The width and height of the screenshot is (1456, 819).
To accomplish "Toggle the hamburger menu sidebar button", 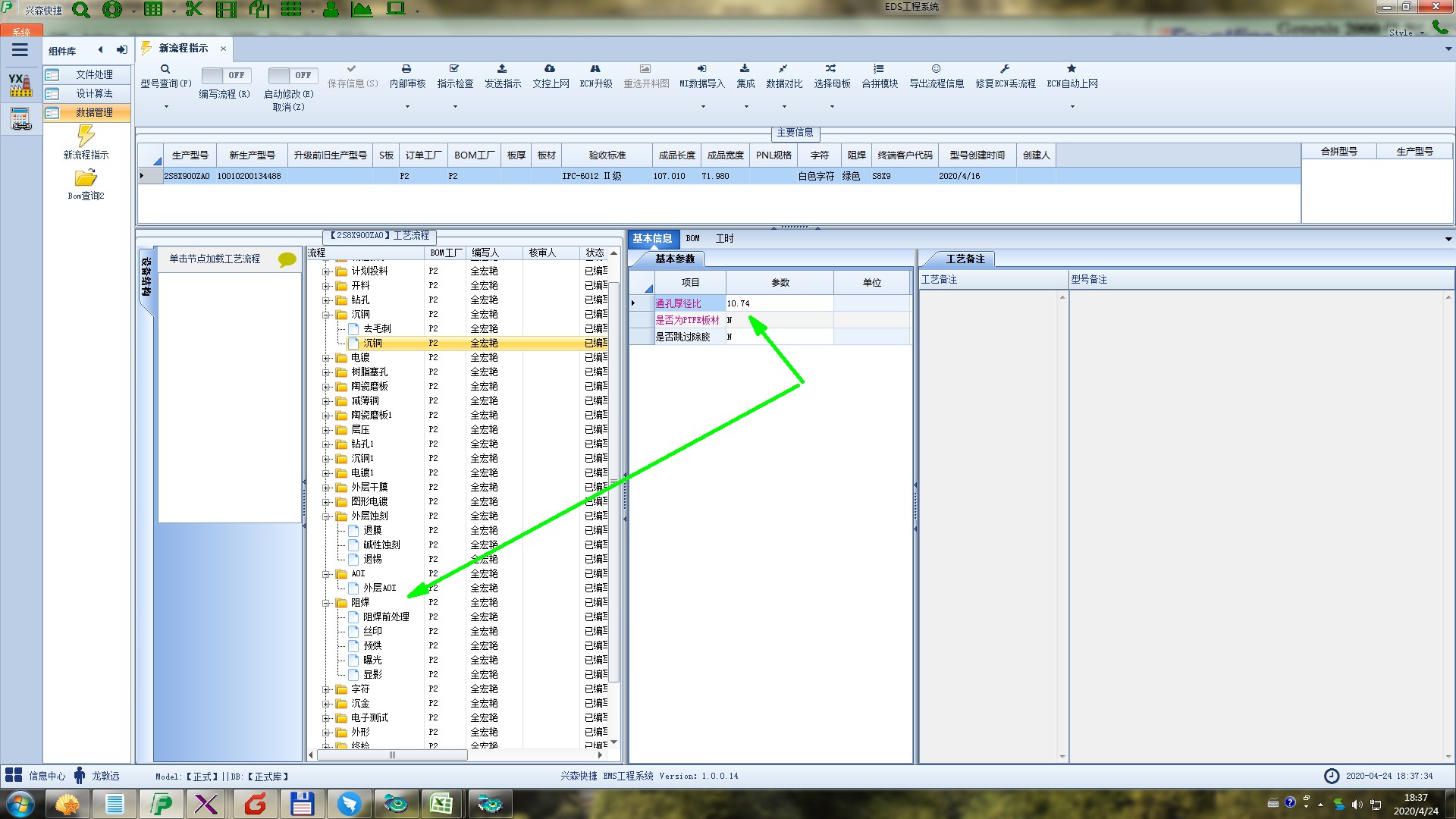I will pyautogui.click(x=20, y=50).
